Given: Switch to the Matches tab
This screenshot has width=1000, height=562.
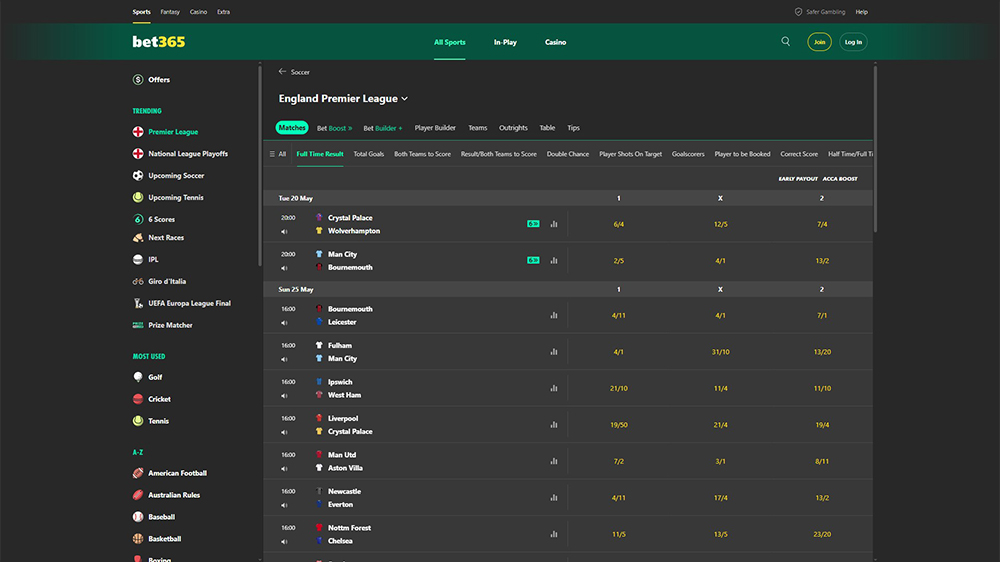Looking at the screenshot, I should point(292,128).
